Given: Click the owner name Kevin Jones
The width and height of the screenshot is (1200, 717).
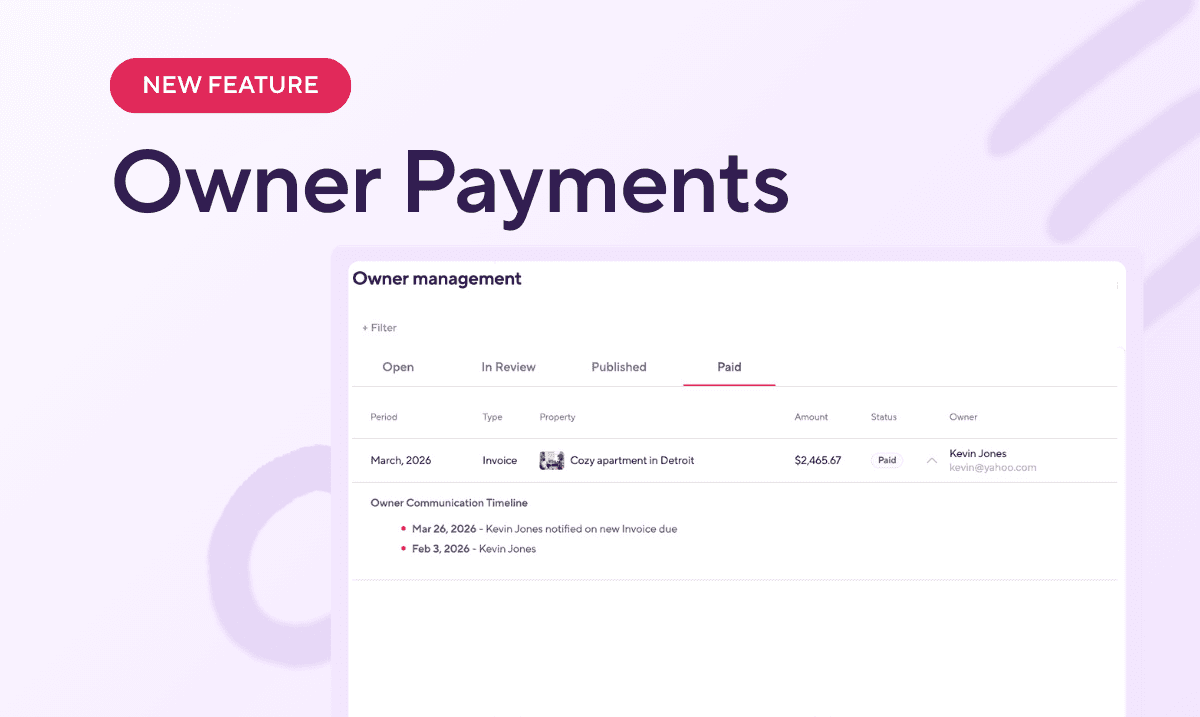Looking at the screenshot, I should 977,453.
